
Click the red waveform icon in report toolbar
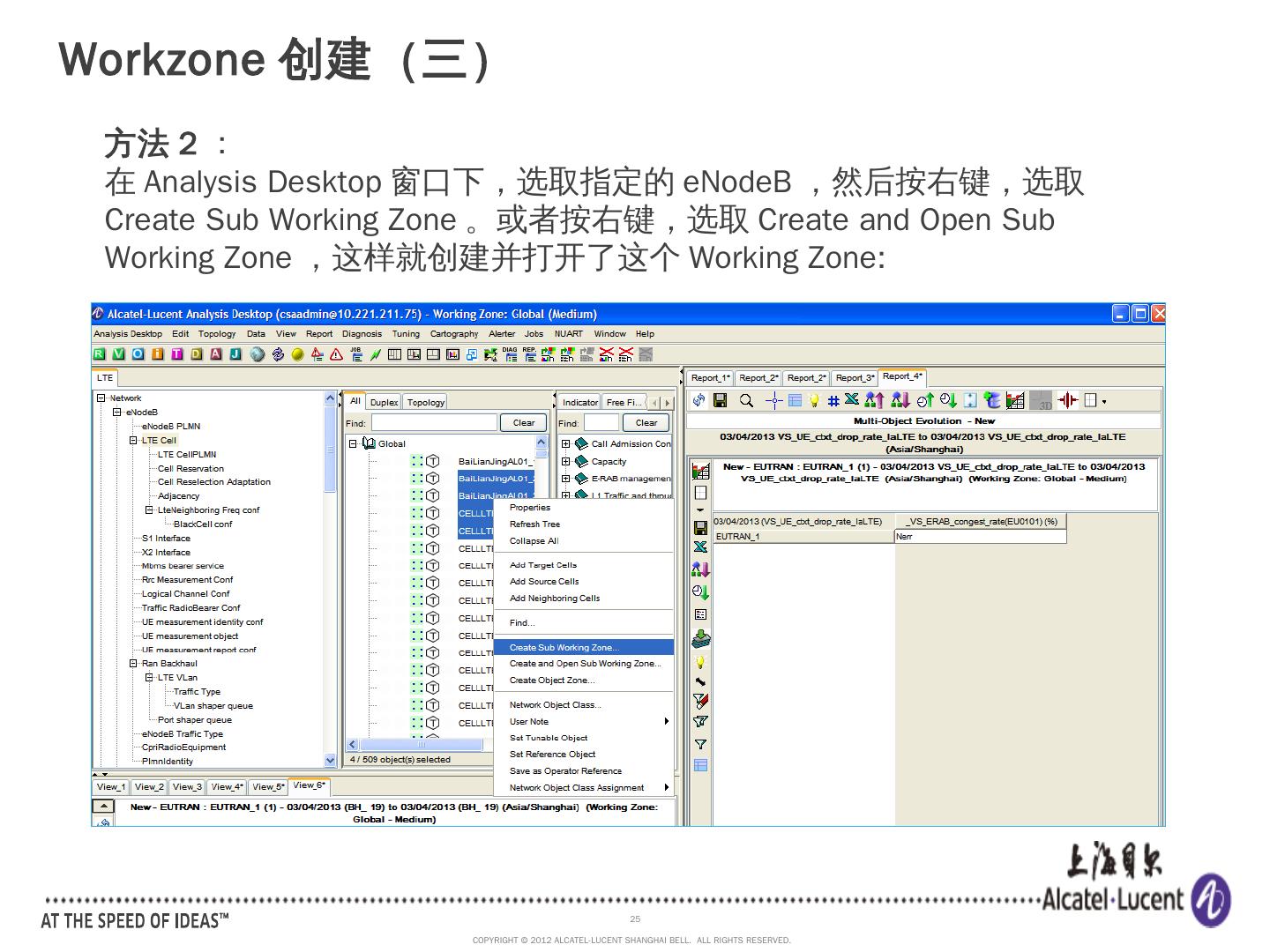coord(1067,401)
